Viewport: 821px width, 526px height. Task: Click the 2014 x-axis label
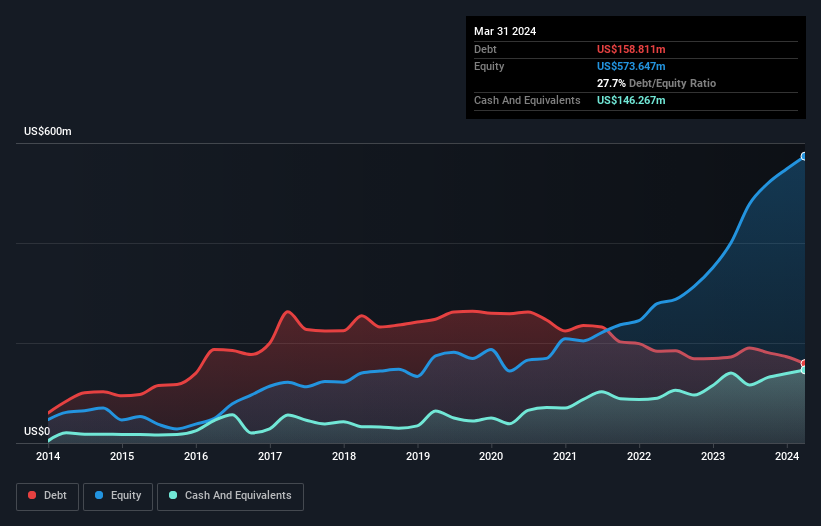pos(48,457)
